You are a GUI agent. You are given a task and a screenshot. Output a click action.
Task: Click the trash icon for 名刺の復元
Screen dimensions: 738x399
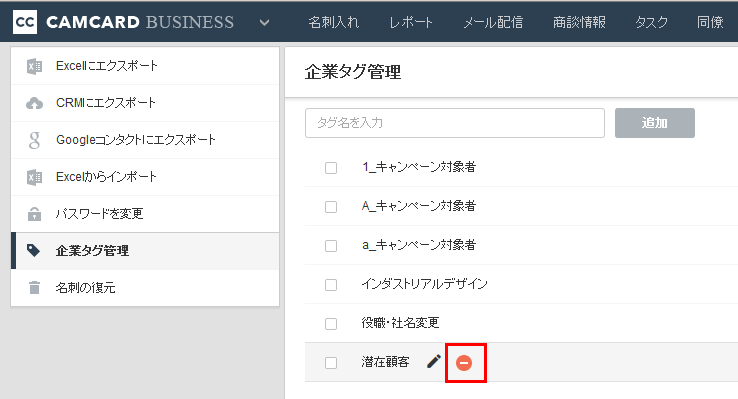(x=34, y=287)
